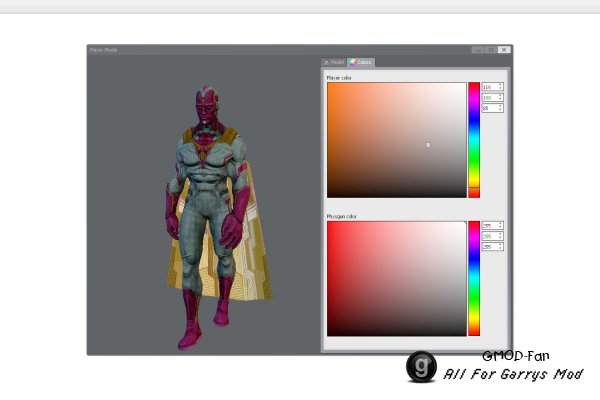
Task: Click the color wheel icon on Colors tab
Action: click(x=352, y=62)
